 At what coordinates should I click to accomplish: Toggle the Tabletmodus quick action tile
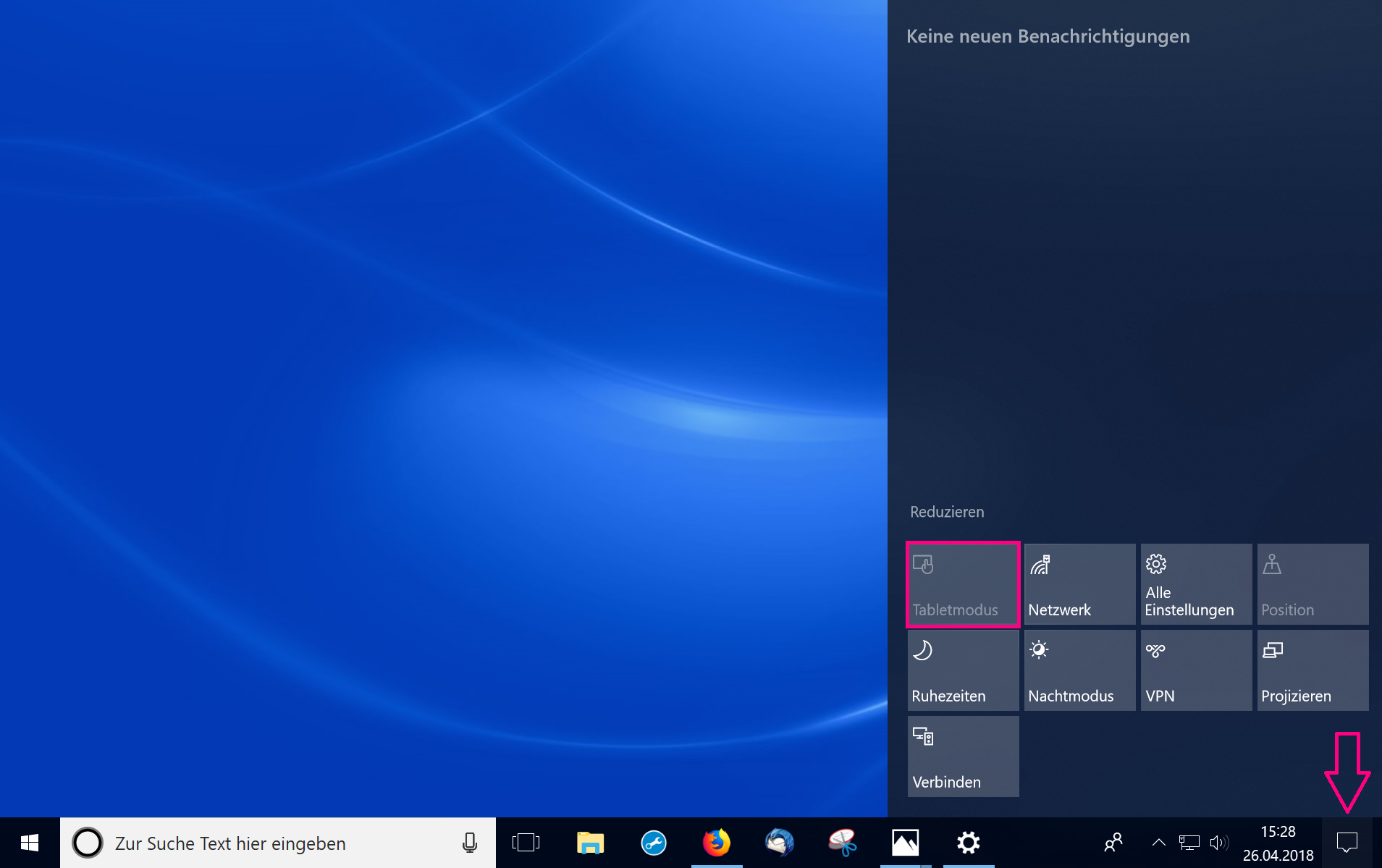[963, 584]
